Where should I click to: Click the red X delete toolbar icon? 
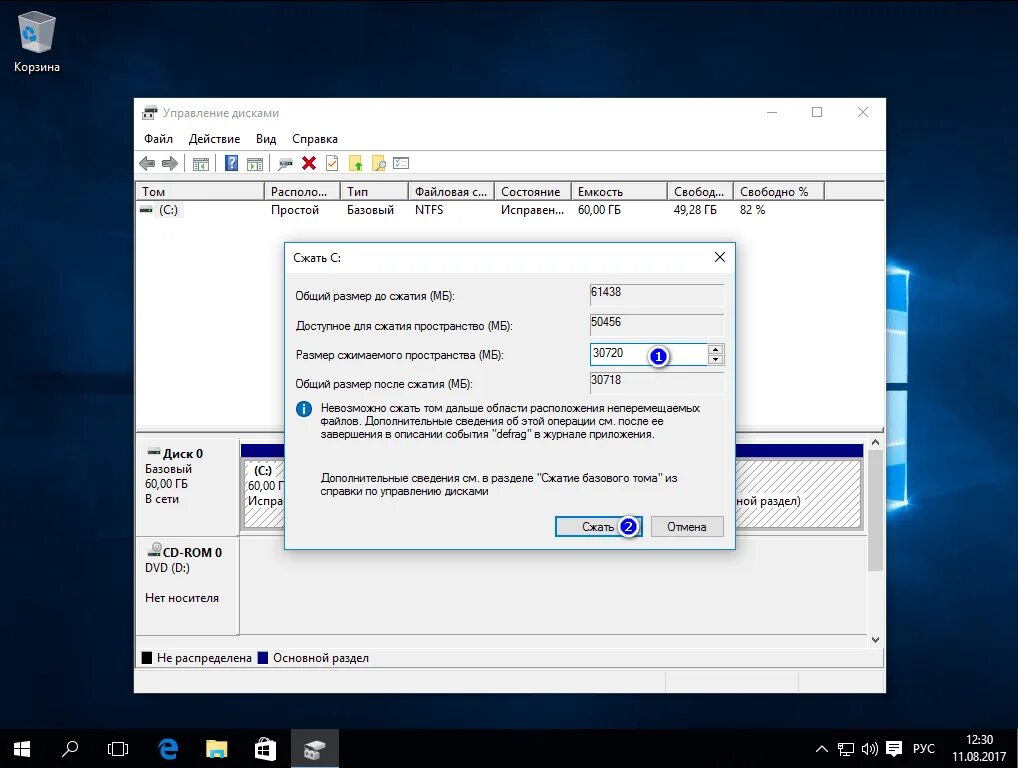pos(309,163)
